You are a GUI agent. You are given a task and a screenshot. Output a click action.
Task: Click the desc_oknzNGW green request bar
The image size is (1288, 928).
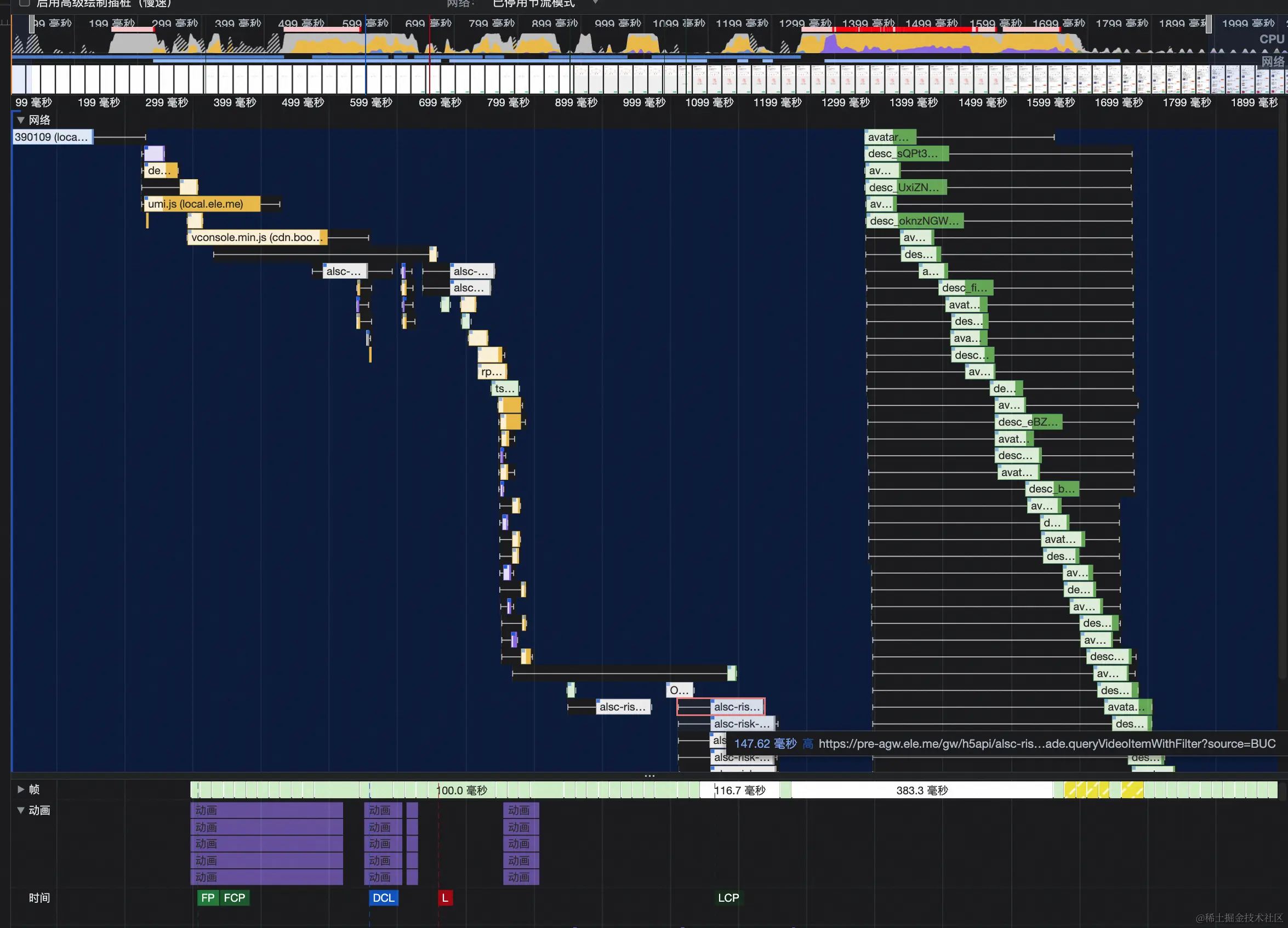[x=914, y=221]
